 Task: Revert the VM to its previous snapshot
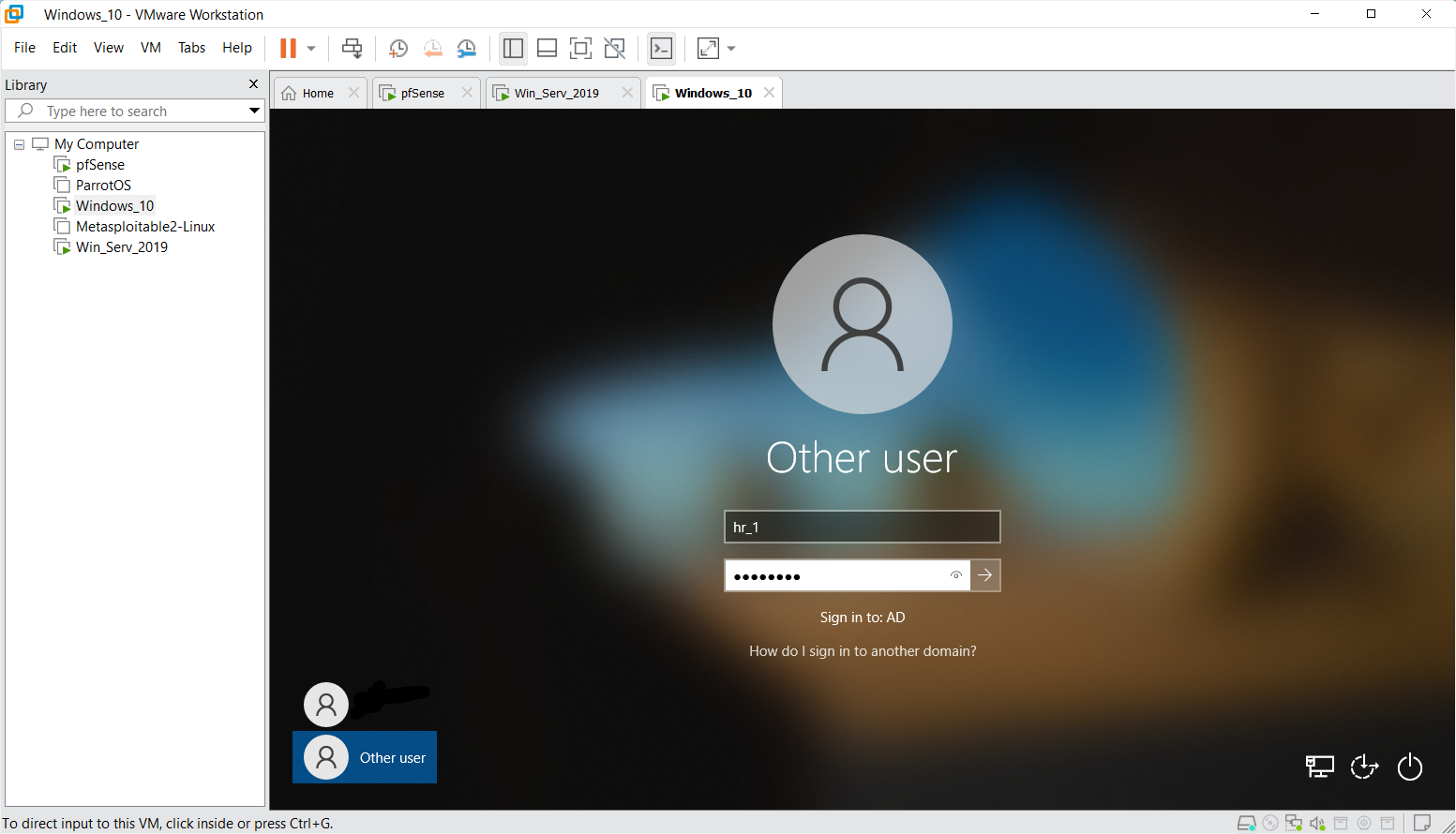(432, 48)
